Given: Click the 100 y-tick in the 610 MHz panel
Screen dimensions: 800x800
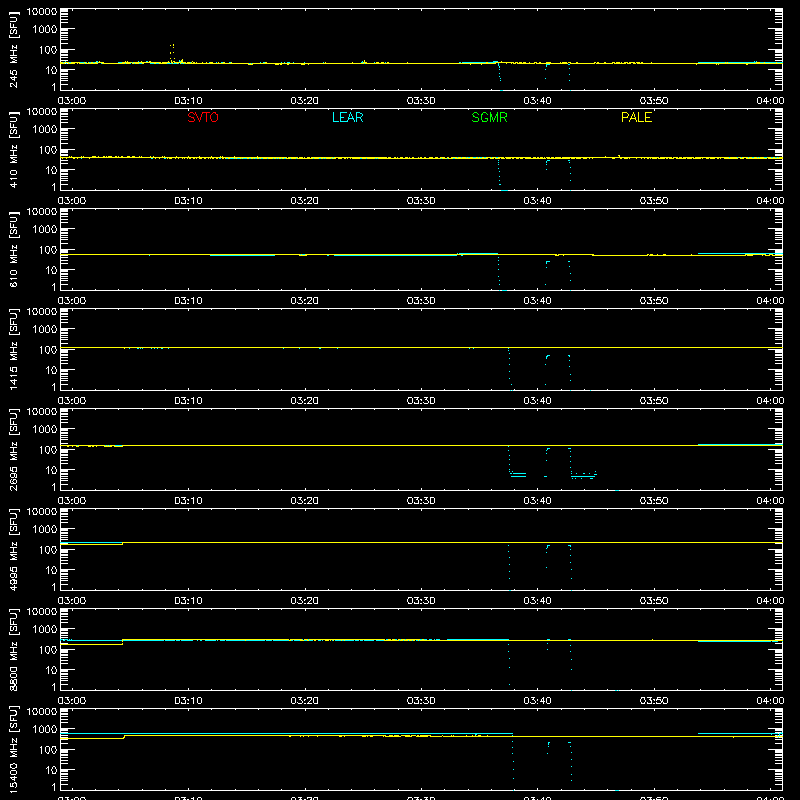Looking at the screenshot, I should pyautogui.click(x=48, y=250).
